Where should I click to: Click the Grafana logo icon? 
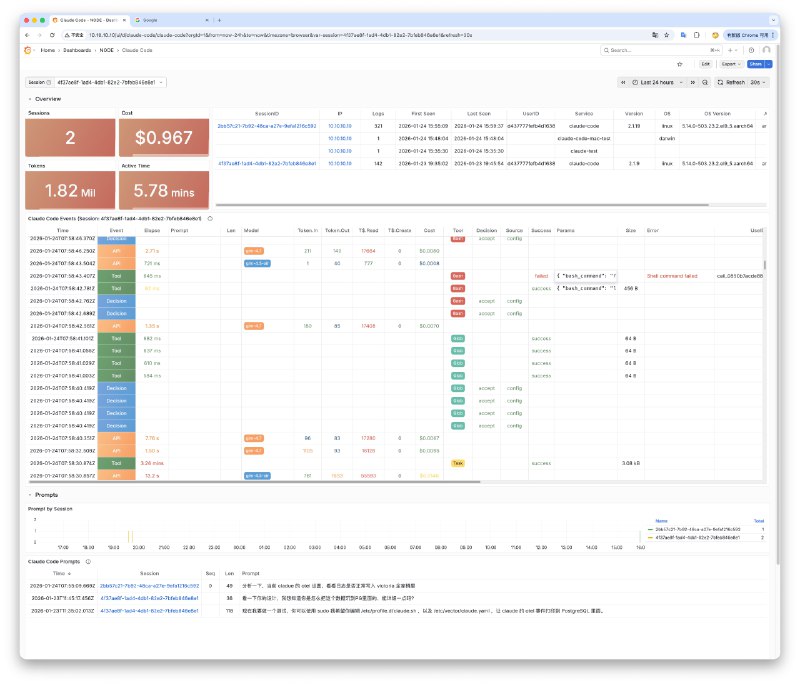coord(28,49)
